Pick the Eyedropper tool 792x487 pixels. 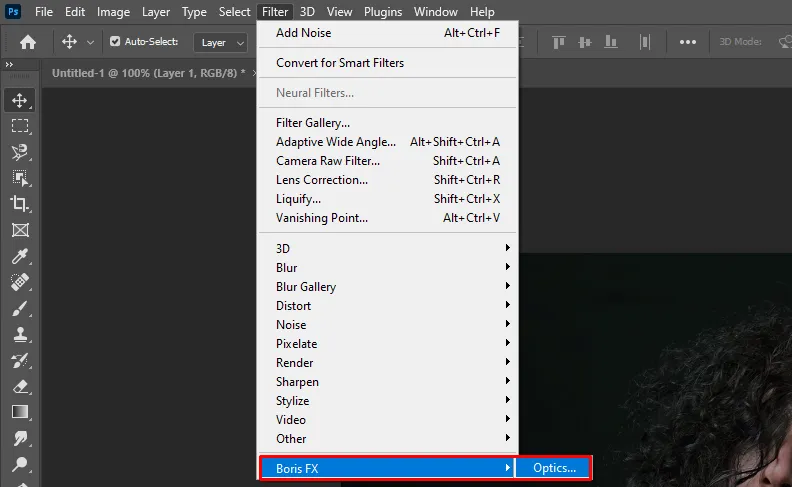click(19, 256)
